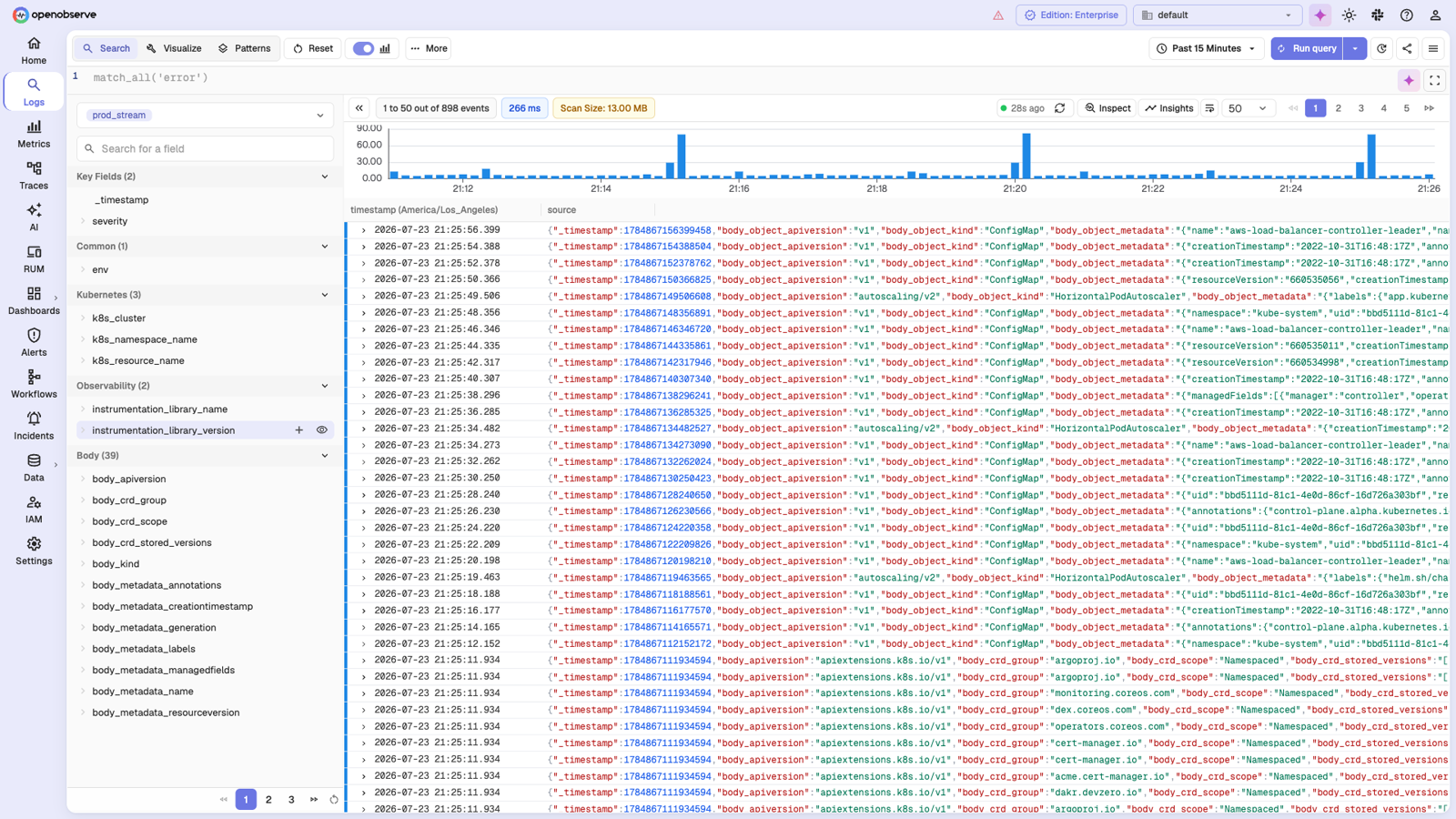The height and width of the screenshot is (819, 1456).
Task: Open Settings from sidebar
Action: point(34,551)
